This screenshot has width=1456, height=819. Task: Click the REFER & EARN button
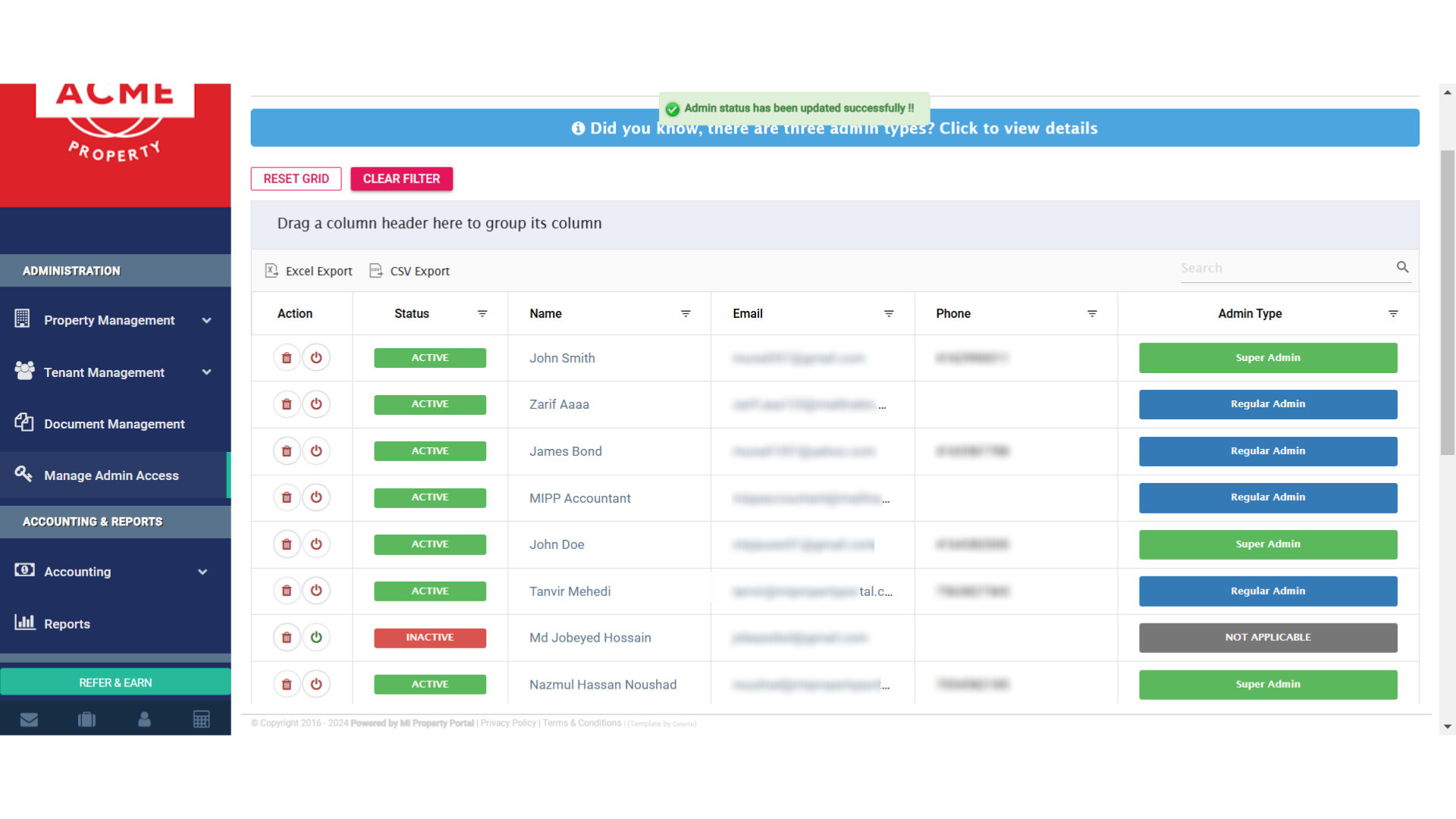pyautogui.click(x=115, y=682)
